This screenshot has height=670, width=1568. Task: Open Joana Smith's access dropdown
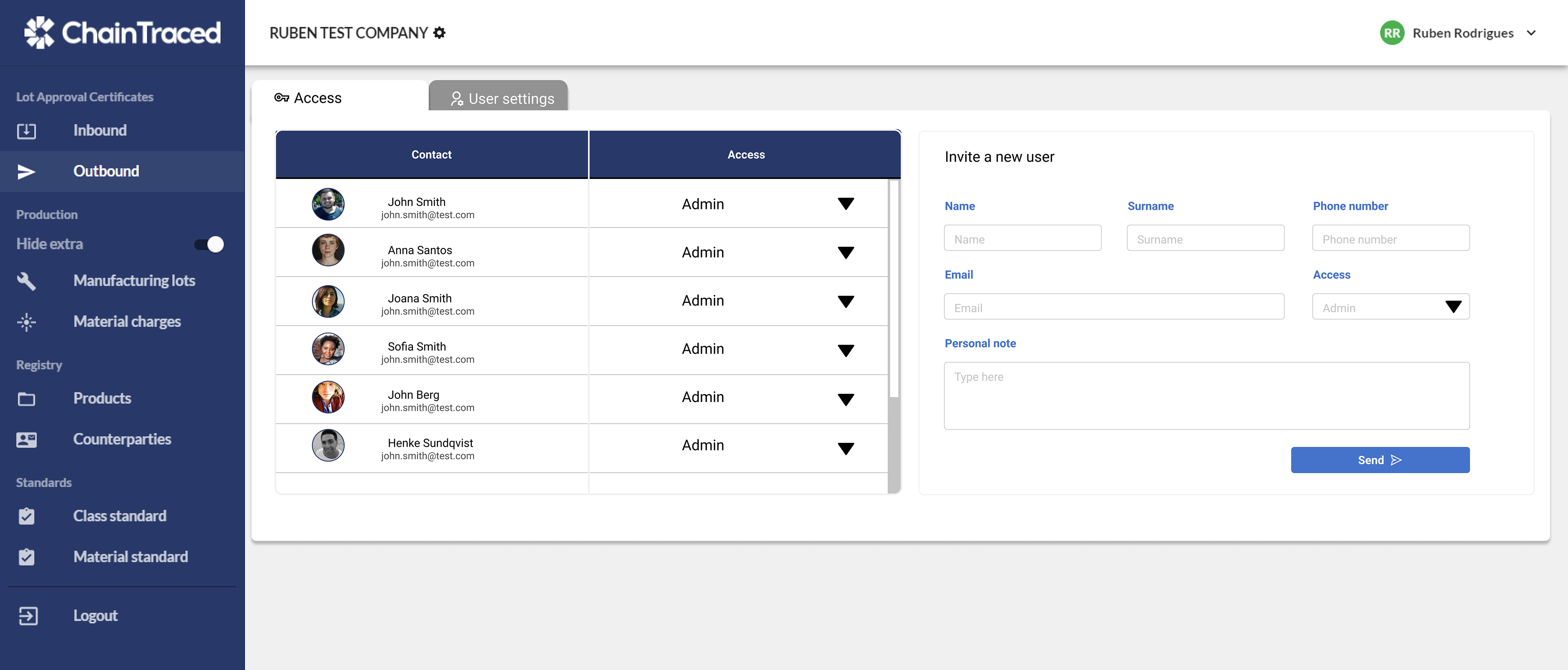click(846, 301)
